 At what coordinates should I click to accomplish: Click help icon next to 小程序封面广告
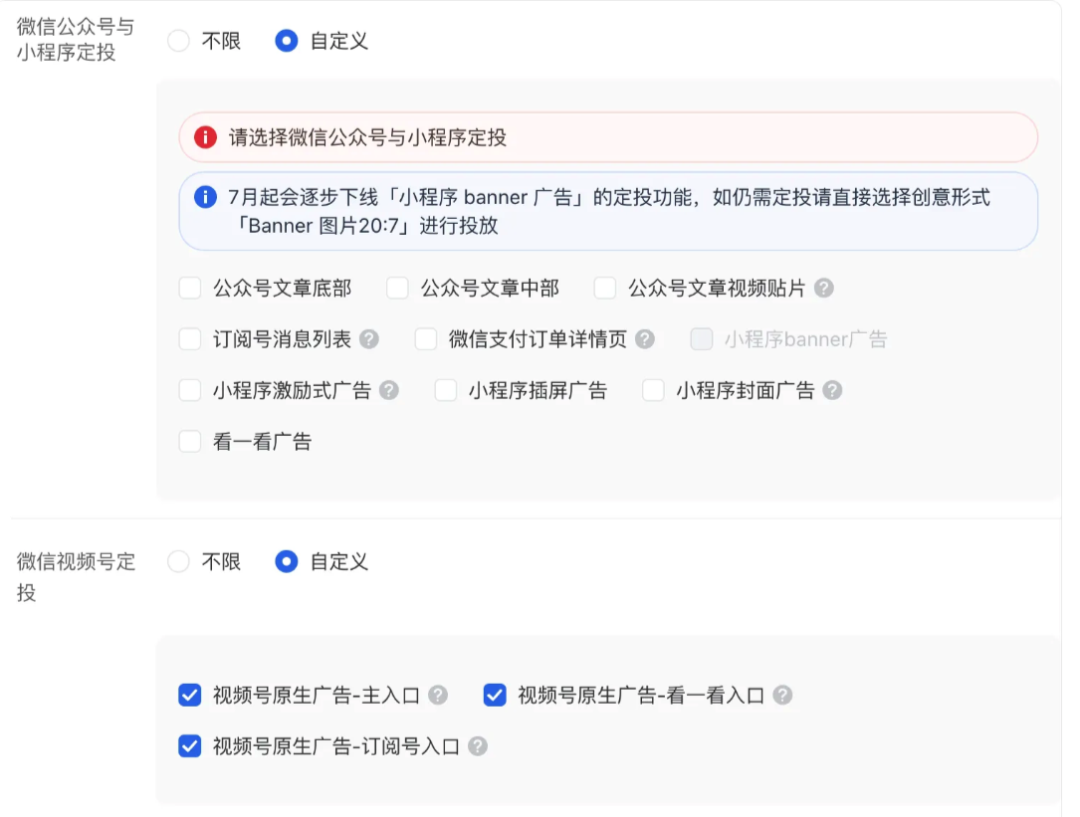point(833,391)
